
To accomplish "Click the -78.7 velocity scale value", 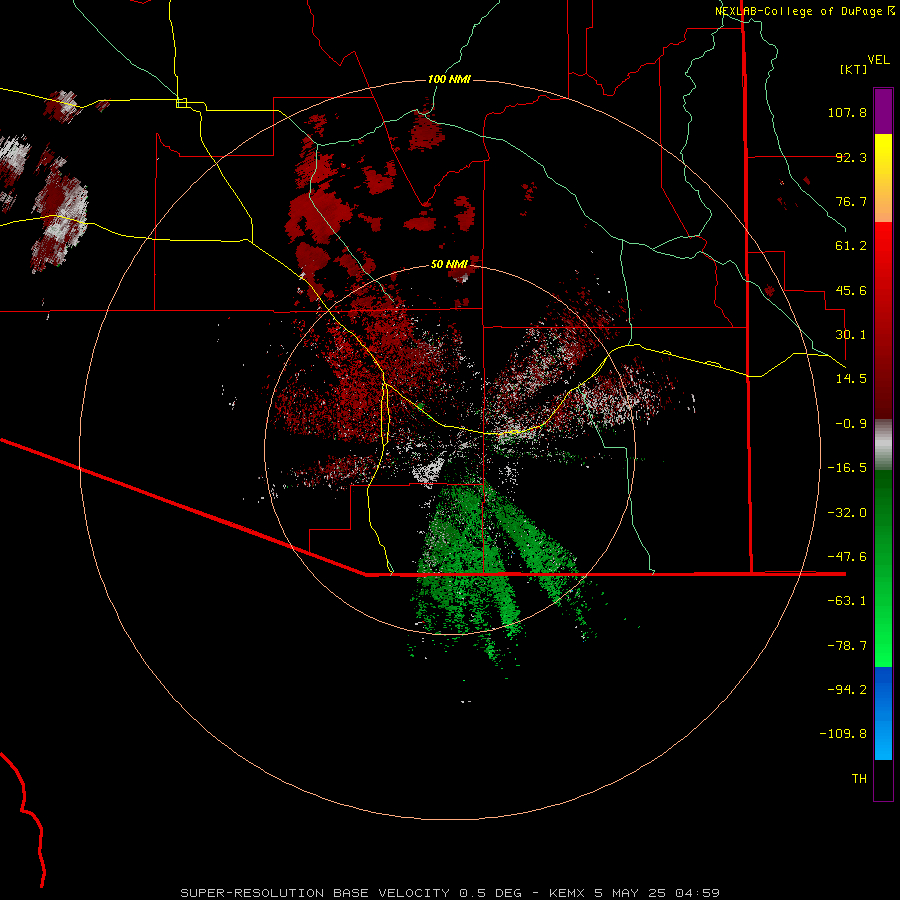I will click(847, 646).
